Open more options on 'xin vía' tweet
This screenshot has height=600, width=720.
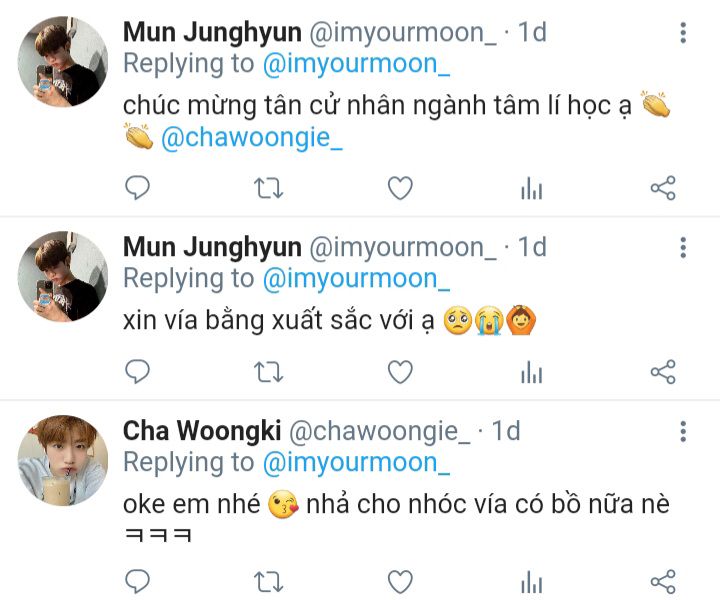tap(683, 247)
